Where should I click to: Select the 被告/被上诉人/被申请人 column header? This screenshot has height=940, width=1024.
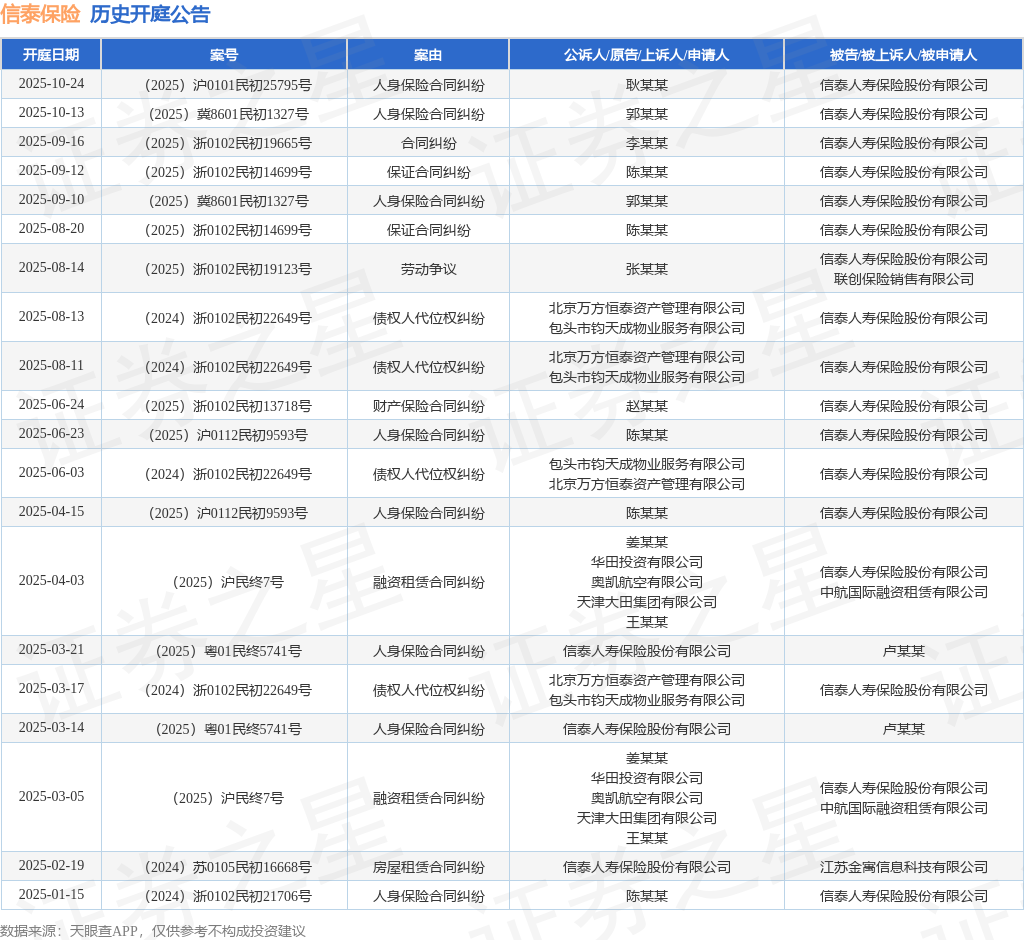coord(904,55)
